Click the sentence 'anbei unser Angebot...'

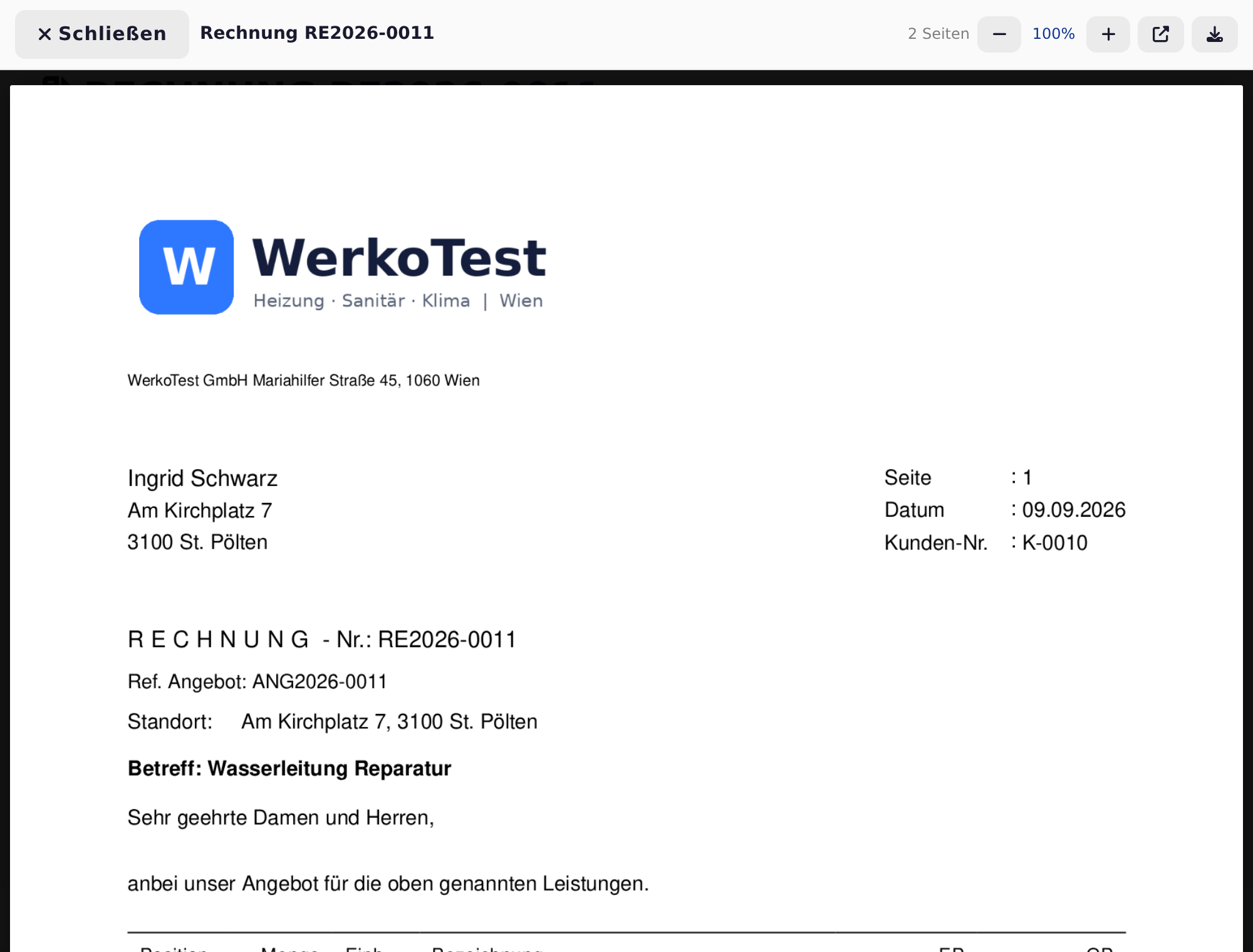pyautogui.click(x=388, y=884)
